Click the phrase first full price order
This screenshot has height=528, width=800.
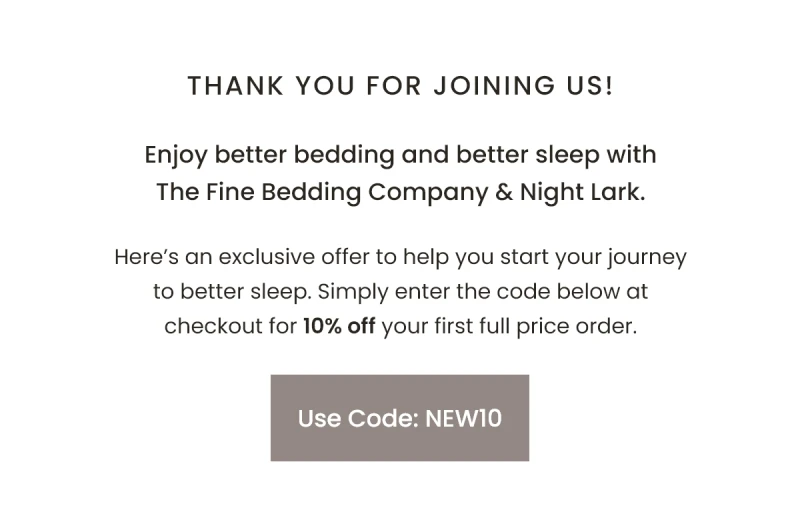click(x=536, y=326)
